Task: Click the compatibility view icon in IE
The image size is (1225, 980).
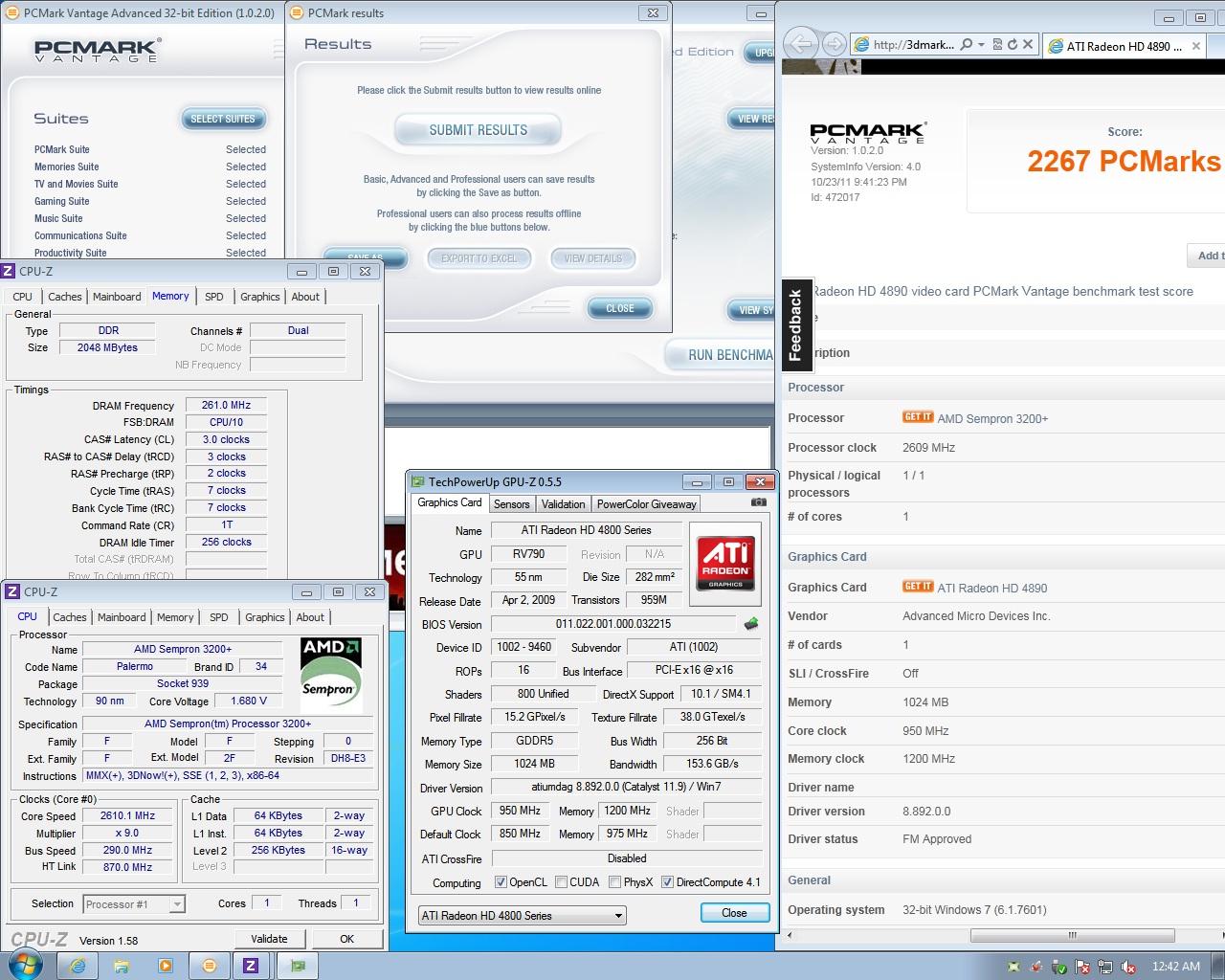Action: click(x=997, y=44)
